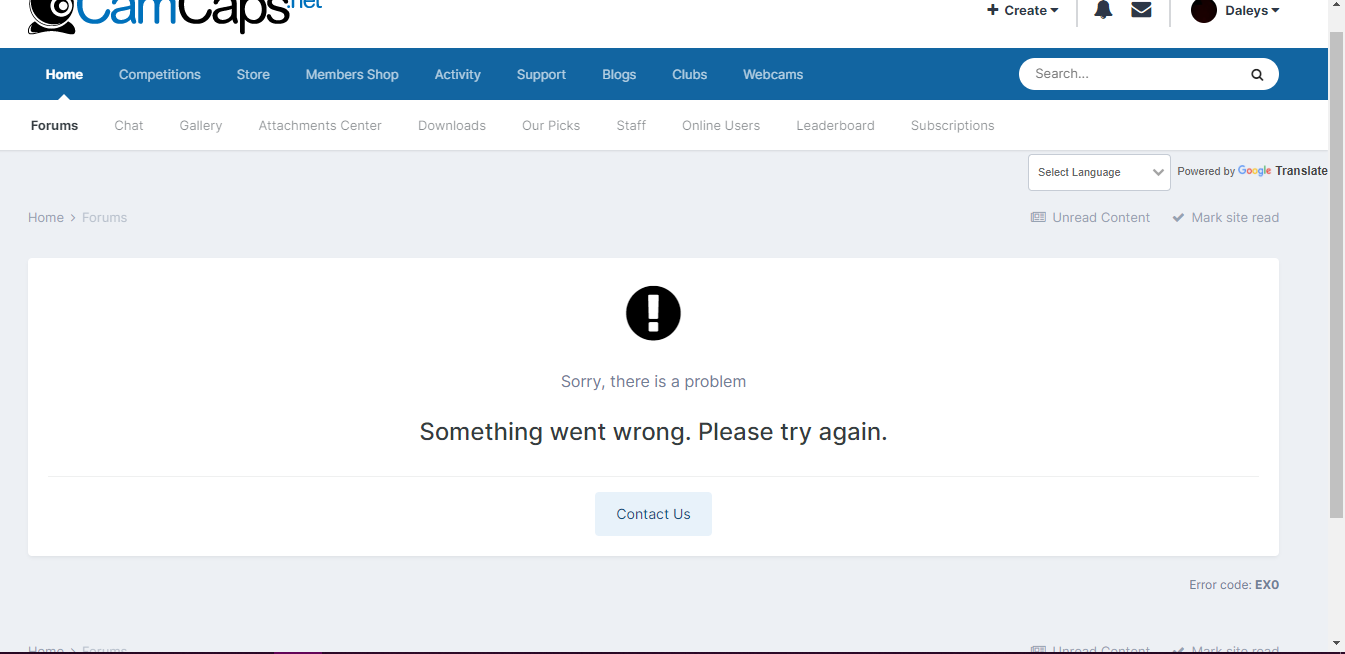The width and height of the screenshot is (1345, 654).
Task: Click the page vertical scrollbar
Action: coord(1337,273)
